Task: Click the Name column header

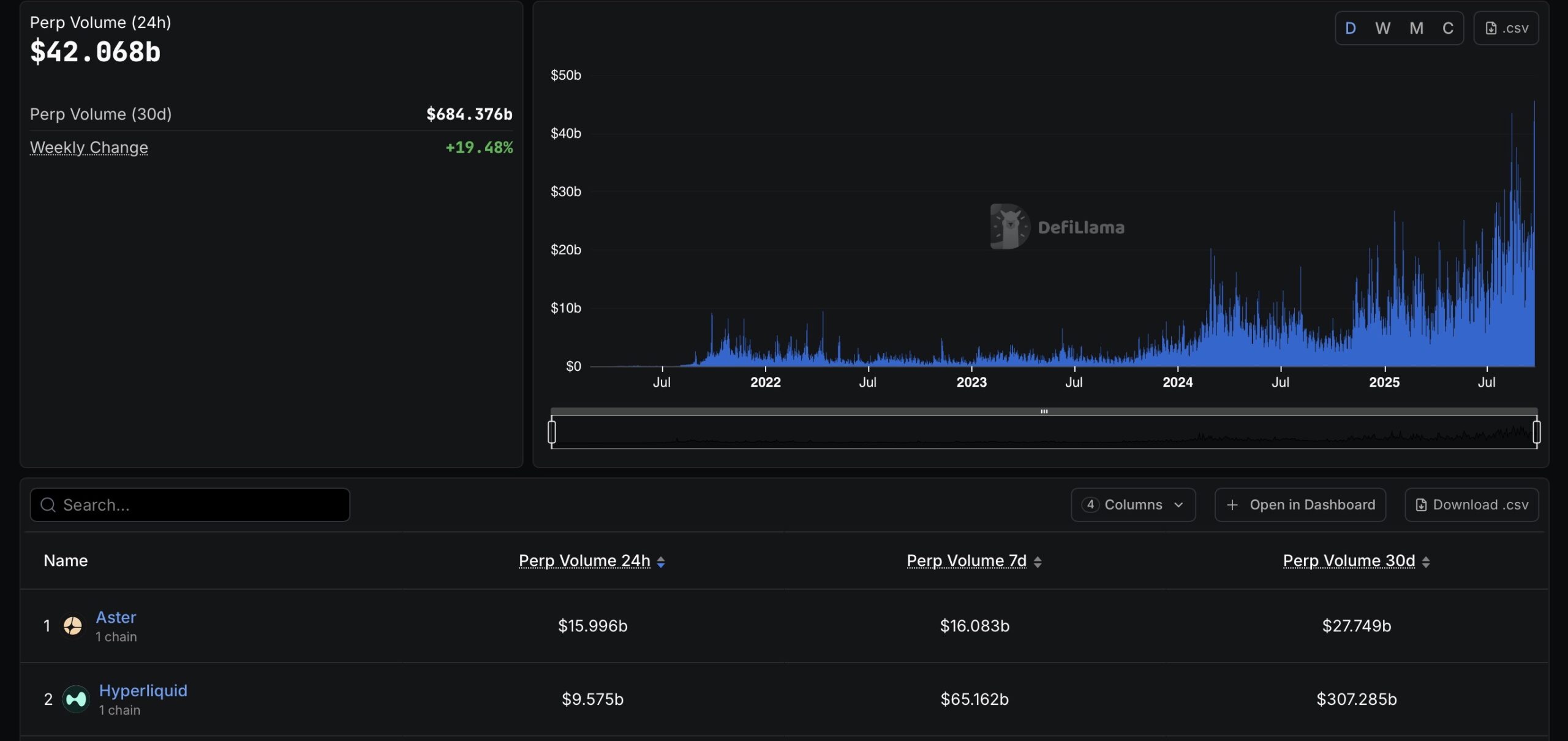Action: (x=66, y=561)
